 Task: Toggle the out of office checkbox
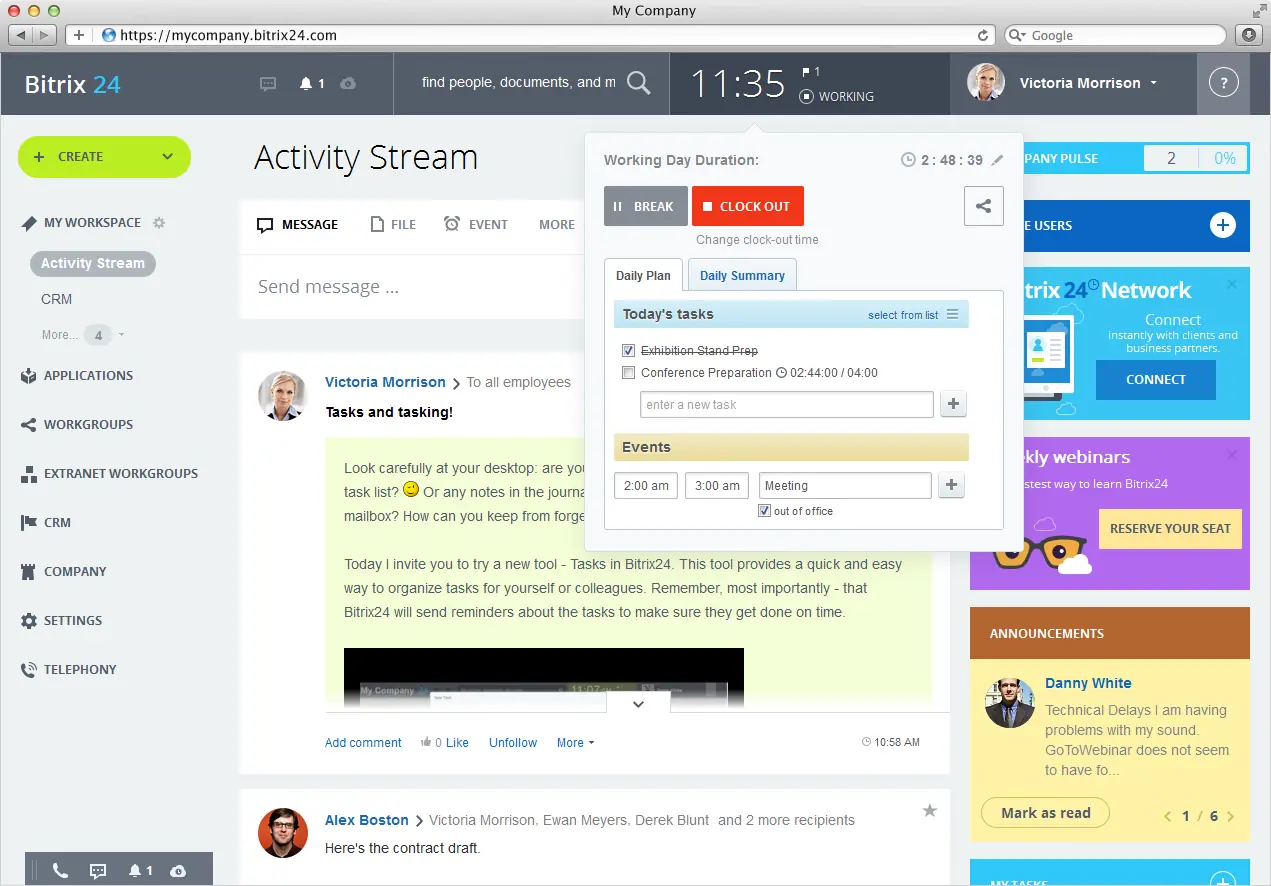(764, 511)
